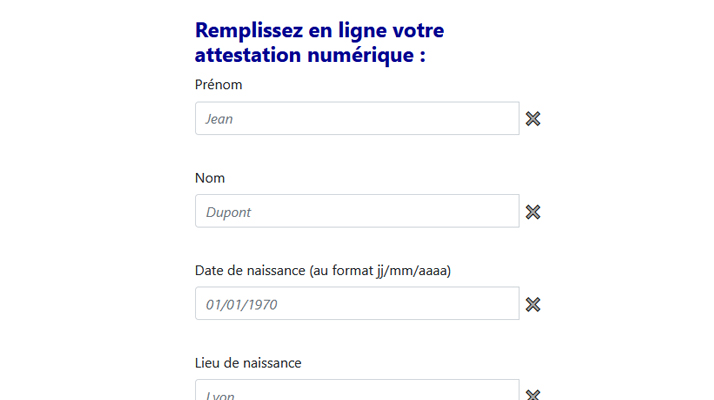Click the Lieu de naissance input field
Viewport: 714px width, 400px height.
(x=357, y=390)
